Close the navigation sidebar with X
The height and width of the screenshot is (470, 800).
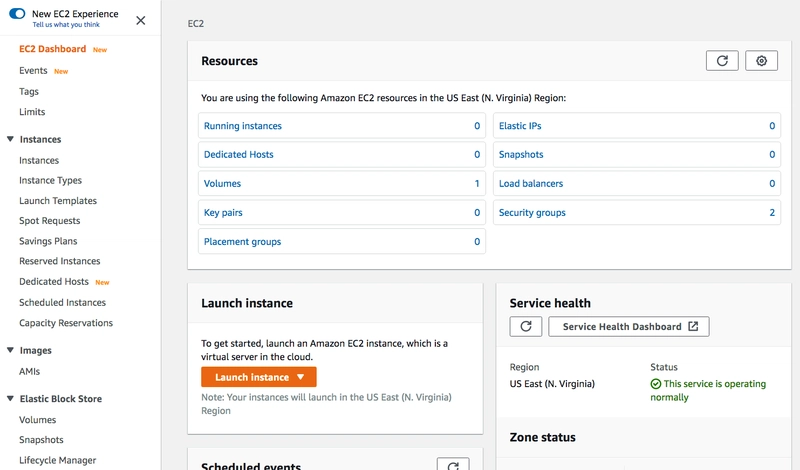[141, 20]
